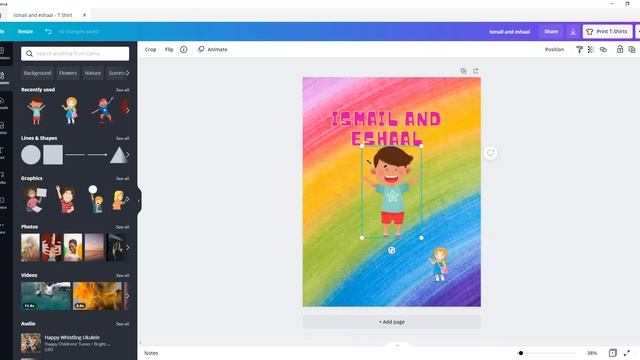Show more Recently used items arrow

pyautogui.click(x=127, y=110)
